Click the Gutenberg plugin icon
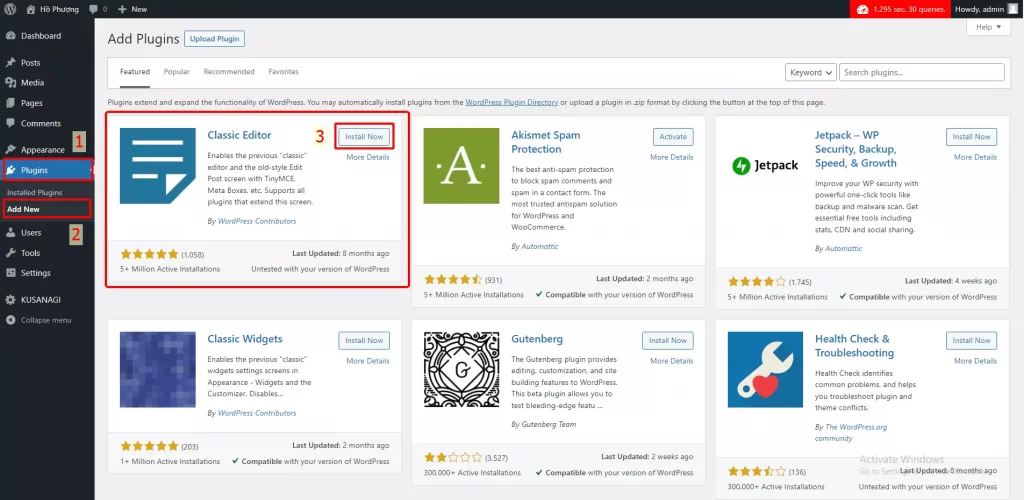Image resolution: width=1024 pixels, height=500 pixels. pyautogui.click(x=461, y=369)
